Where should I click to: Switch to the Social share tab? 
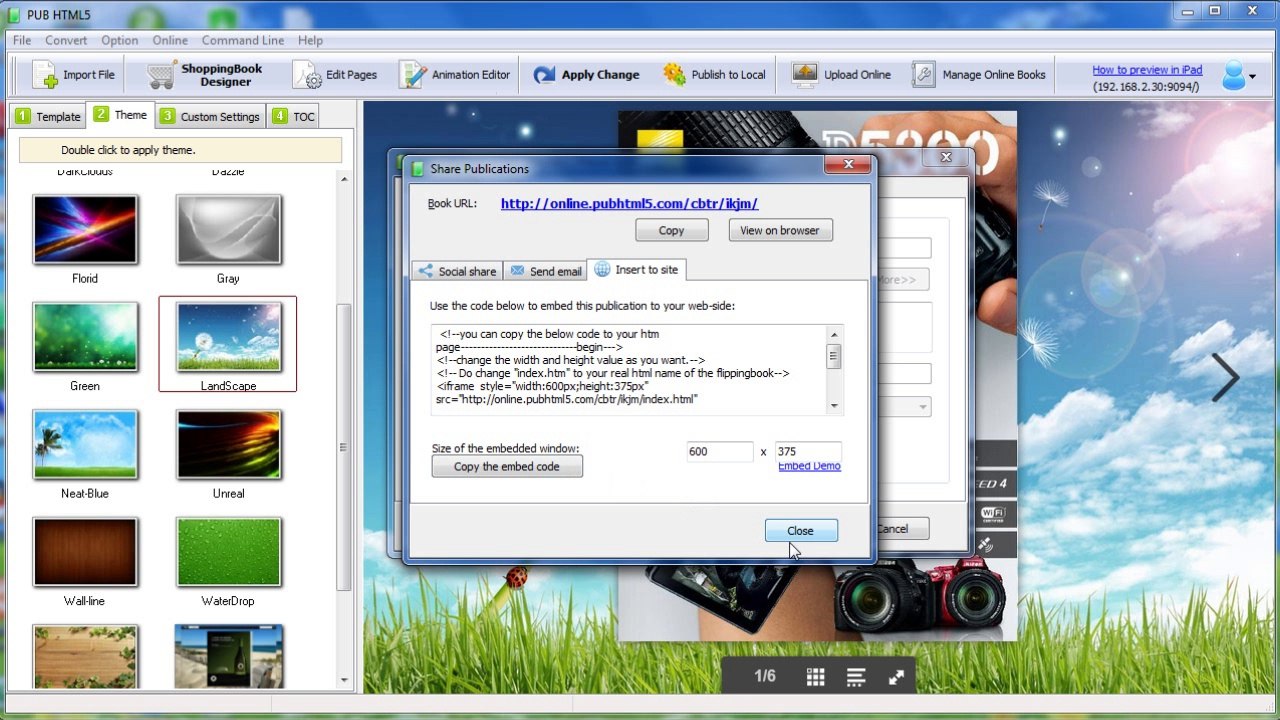457,271
